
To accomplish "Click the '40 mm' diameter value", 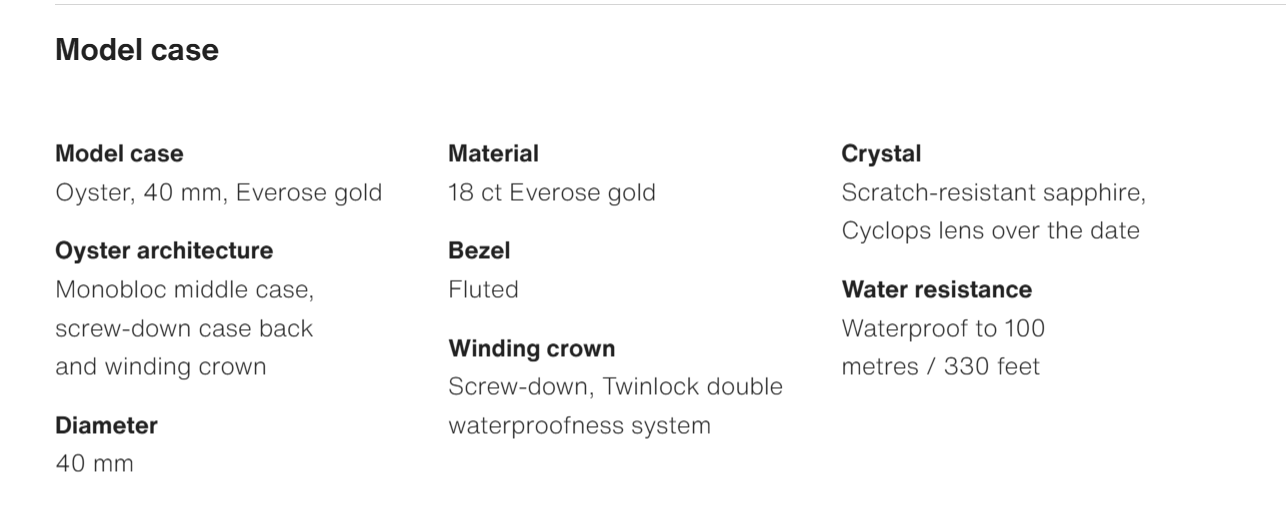I will (x=95, y=463).
